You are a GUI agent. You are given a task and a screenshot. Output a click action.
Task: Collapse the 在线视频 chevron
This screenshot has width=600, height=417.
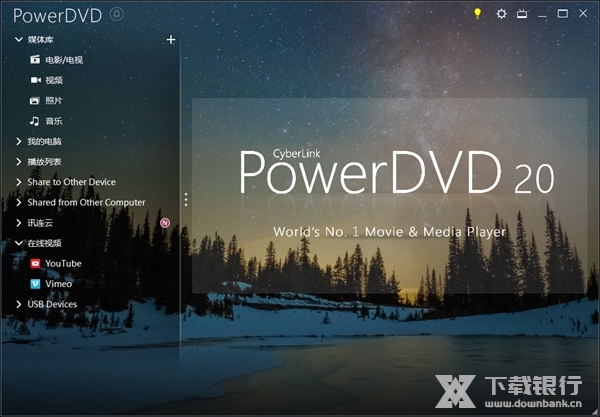[x=18, y=243]
